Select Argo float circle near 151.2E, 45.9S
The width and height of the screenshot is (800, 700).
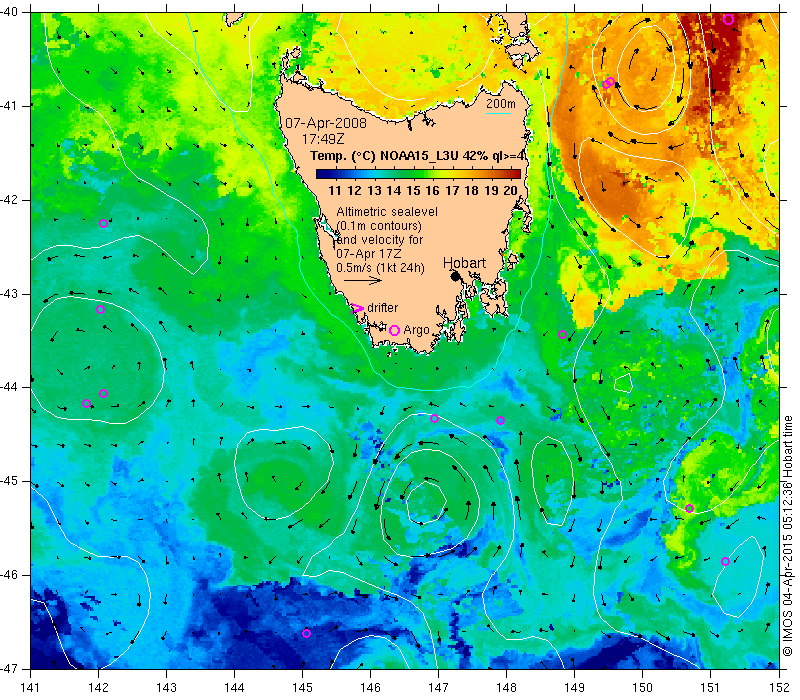pyautogui.click(x=725, y=561)
